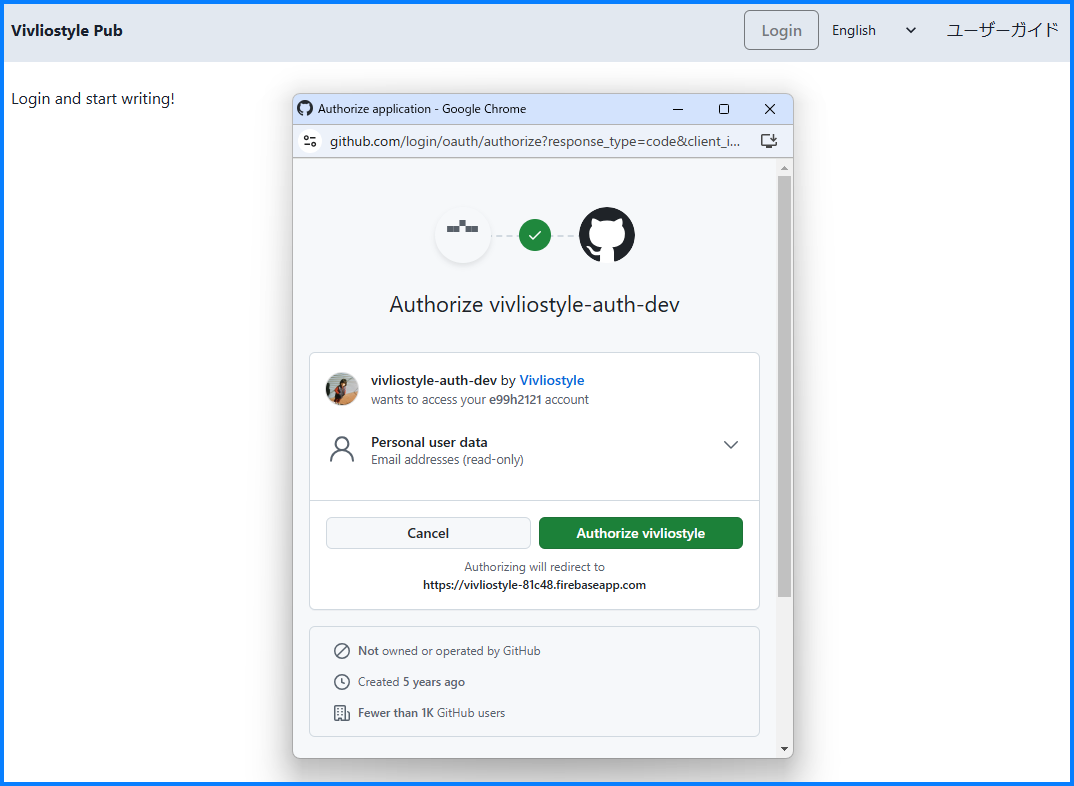Click the Login button in Vivliostyle Pub header
This screenshot has width=1074, height=786.
tap(781, 30)
